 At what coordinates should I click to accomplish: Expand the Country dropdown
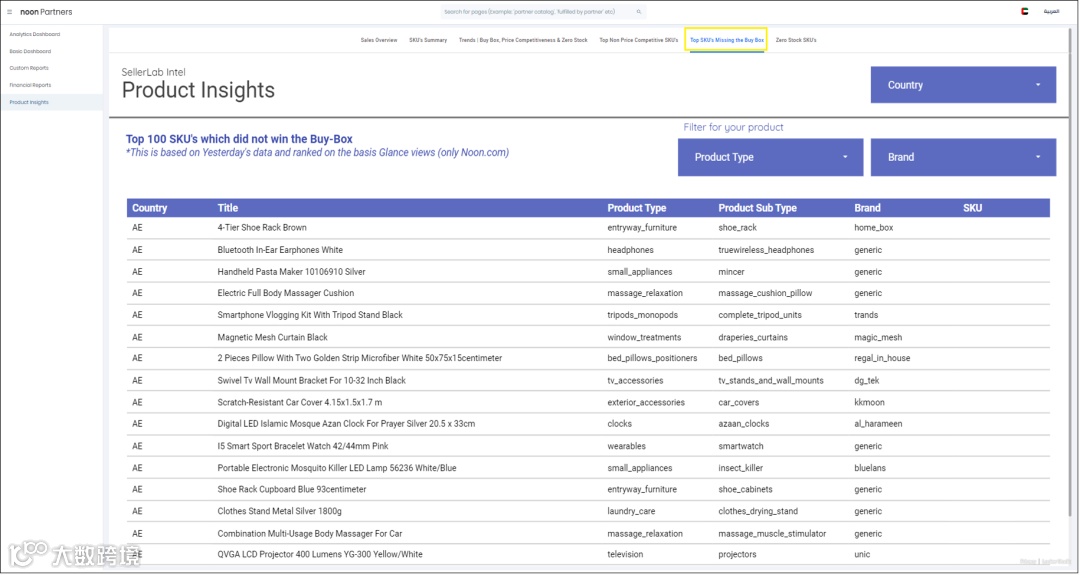click(963, 85)
